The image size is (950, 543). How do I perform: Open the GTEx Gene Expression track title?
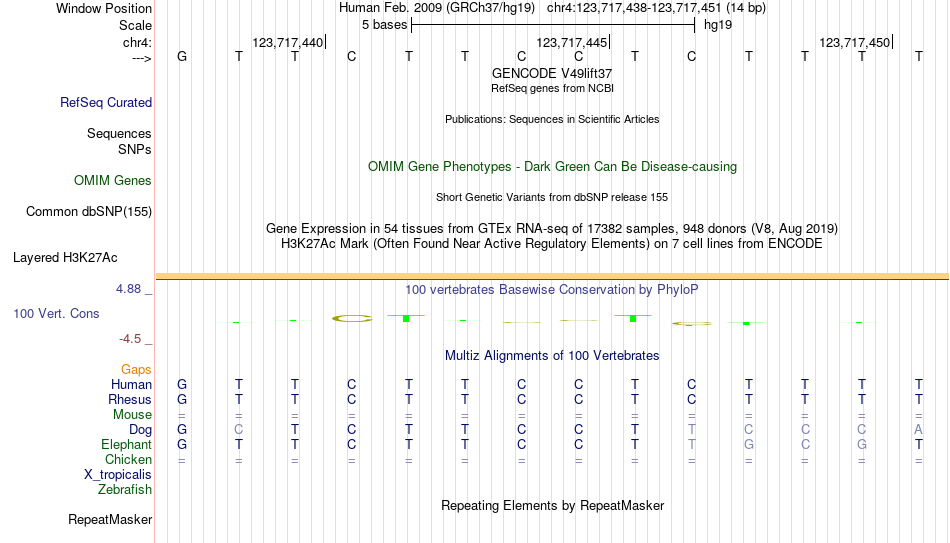click(552, 228)
